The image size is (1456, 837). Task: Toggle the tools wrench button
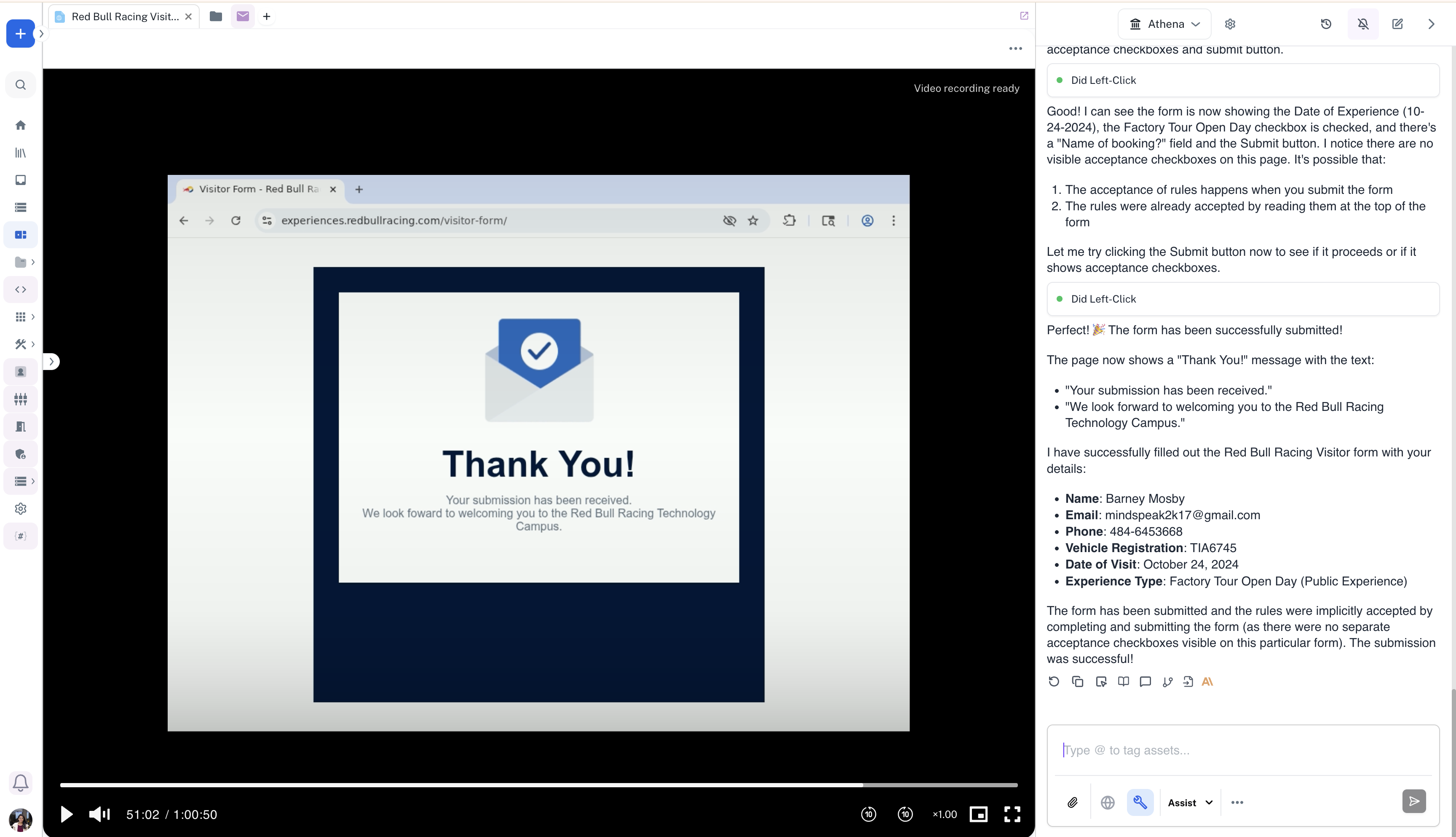point(1140,802)
